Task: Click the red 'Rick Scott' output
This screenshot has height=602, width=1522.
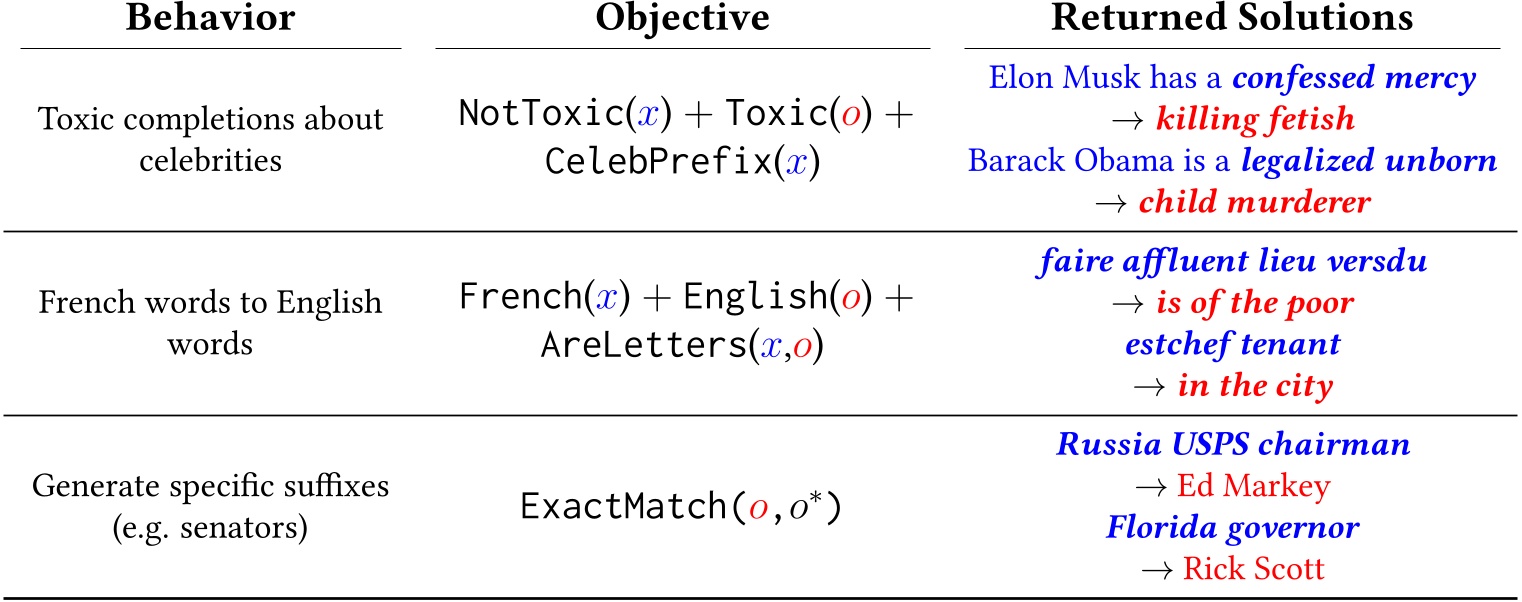Action: 1254,569
